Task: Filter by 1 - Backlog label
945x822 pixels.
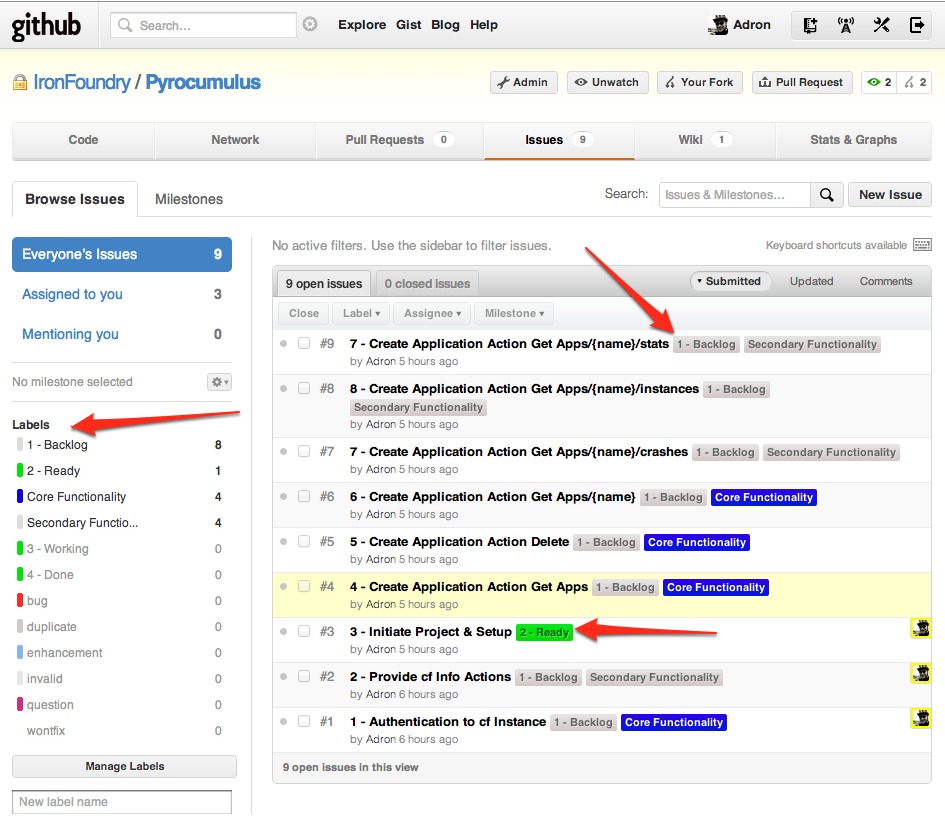Action: point(119,445)
